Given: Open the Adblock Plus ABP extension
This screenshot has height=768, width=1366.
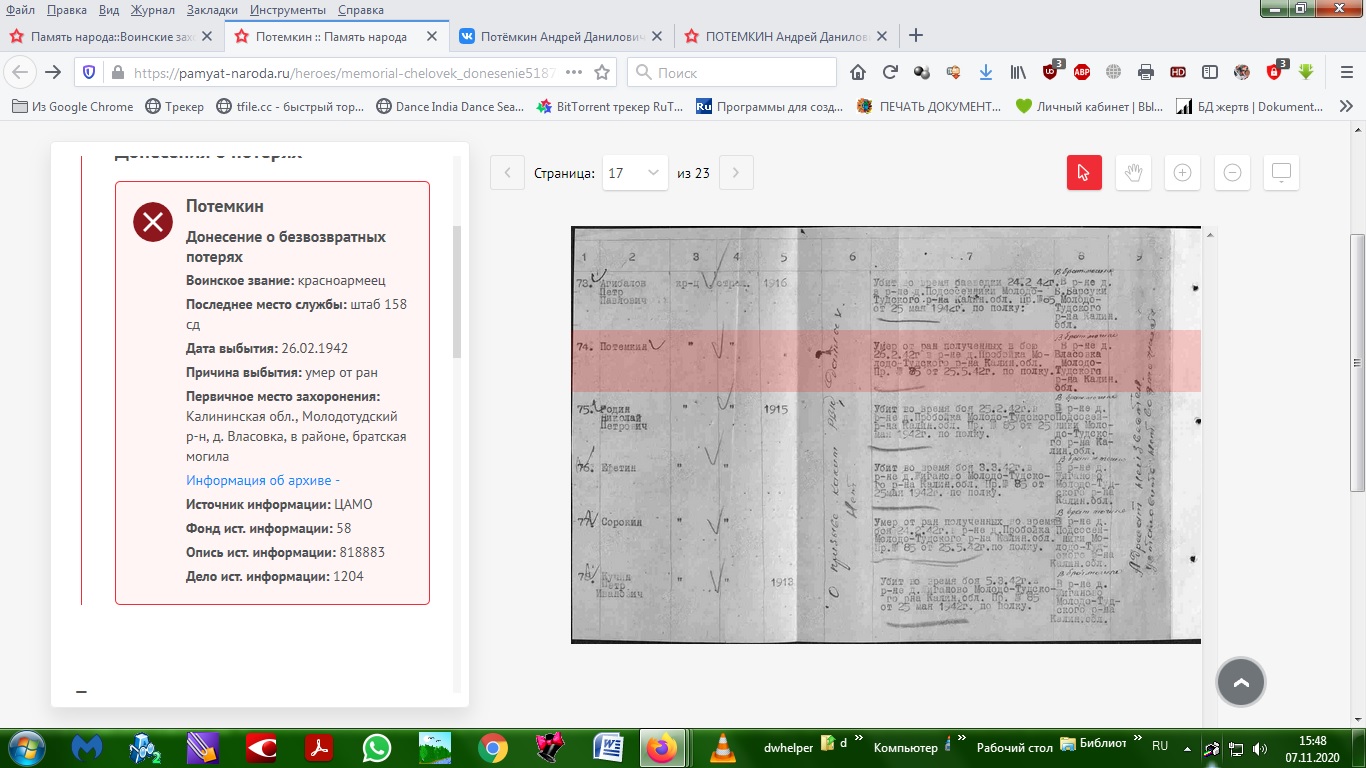Looking at the screenshot, I should 1082,72.
